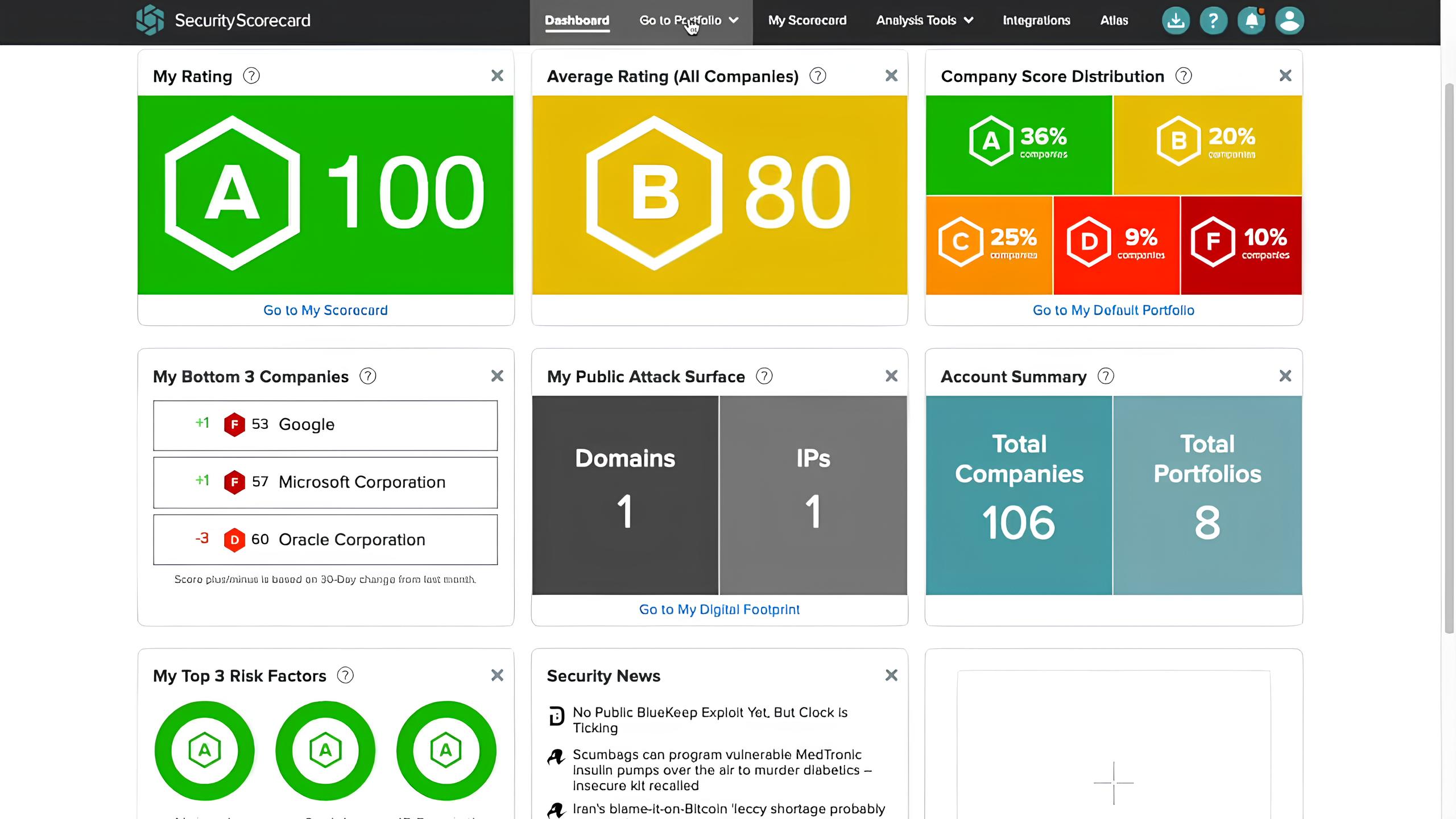The width and height of the screenshot is (1456, 819).
Task: Click the B hexagon in Average Rating card
Action: tap(654, 193)
